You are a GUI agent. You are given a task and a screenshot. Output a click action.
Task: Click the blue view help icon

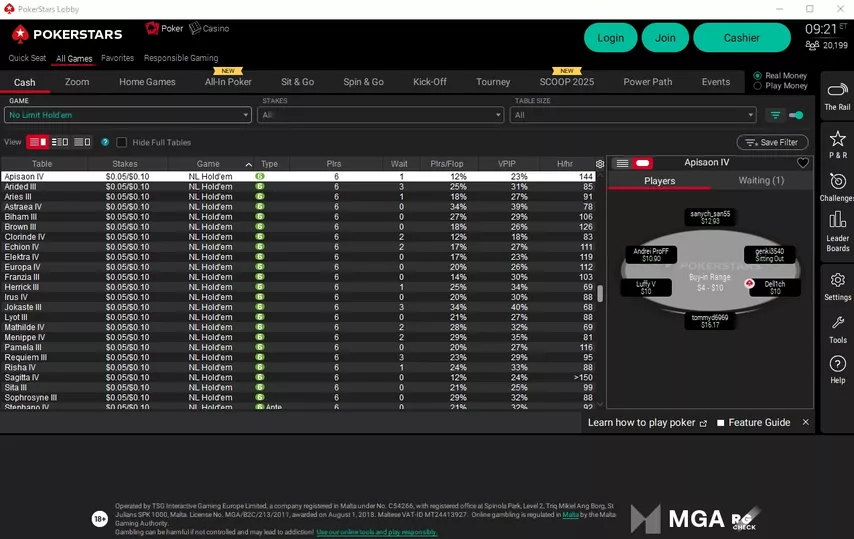pos(105,142)
